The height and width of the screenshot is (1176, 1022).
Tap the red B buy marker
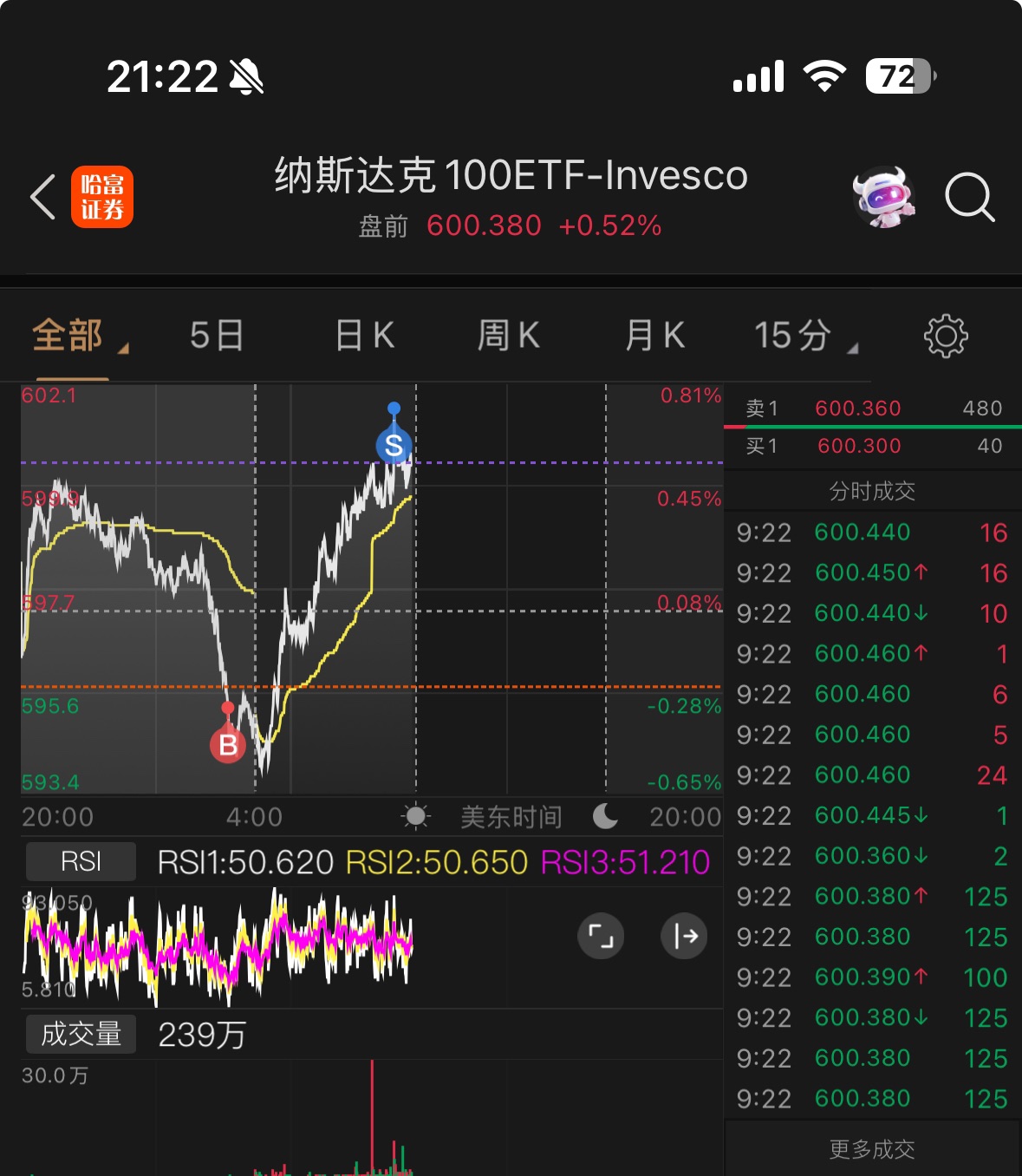[228, 744]
